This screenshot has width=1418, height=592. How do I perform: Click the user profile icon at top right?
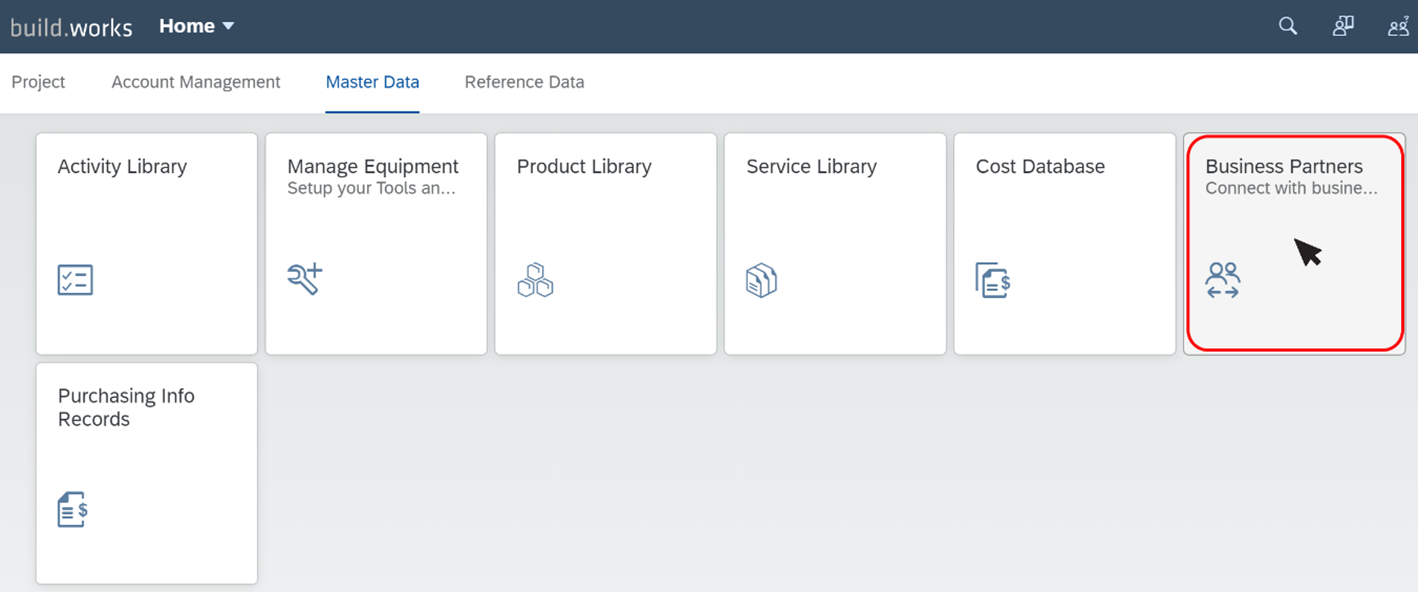1398,26
